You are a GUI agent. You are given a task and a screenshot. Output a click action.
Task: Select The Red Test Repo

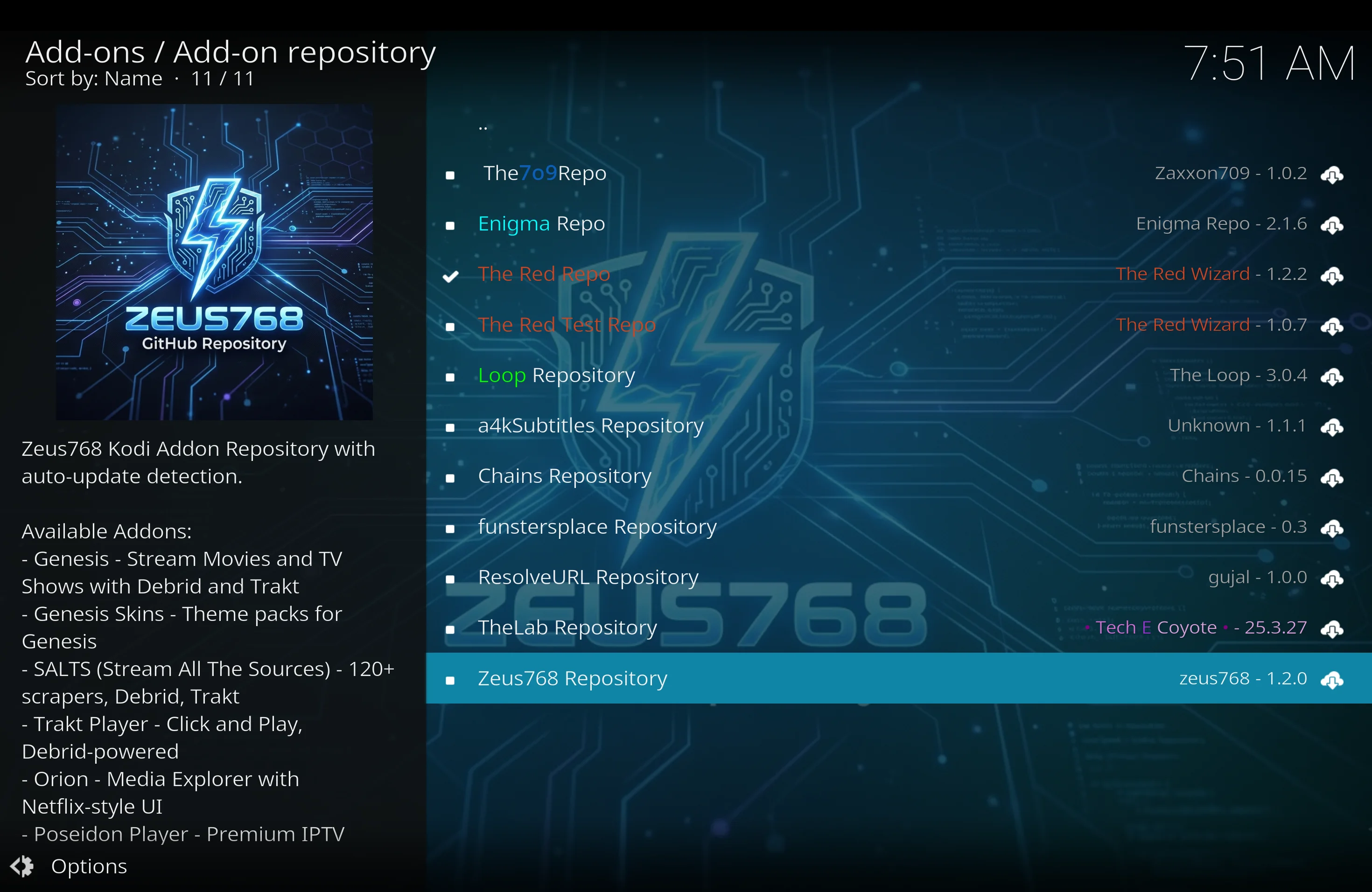(899, 324)
